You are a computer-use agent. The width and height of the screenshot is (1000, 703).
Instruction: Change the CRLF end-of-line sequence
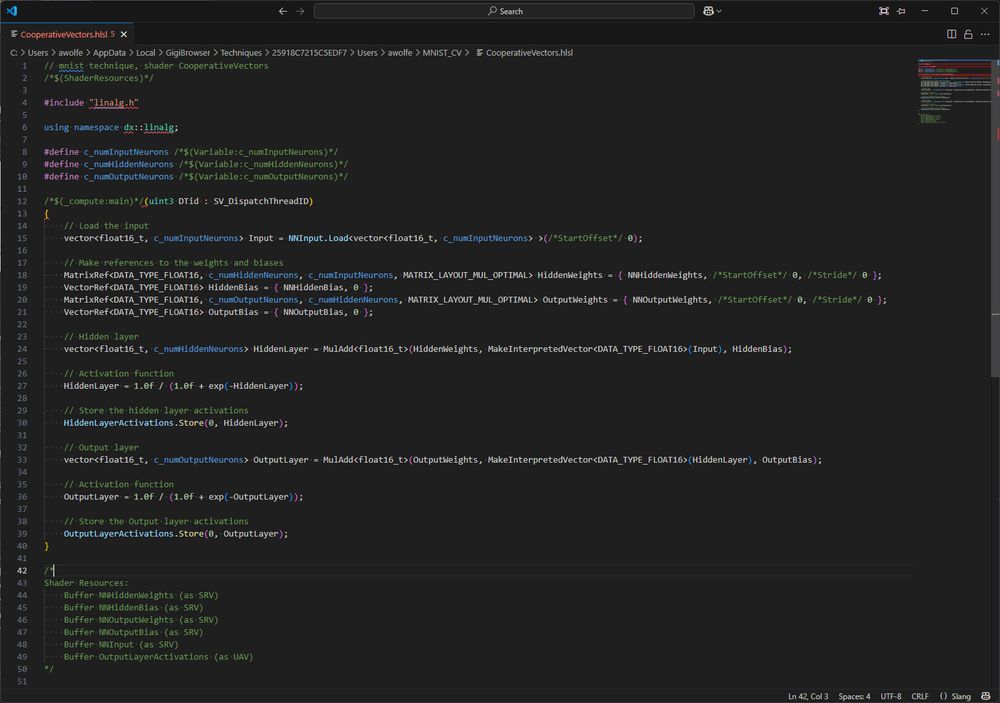tap(920, 696)
